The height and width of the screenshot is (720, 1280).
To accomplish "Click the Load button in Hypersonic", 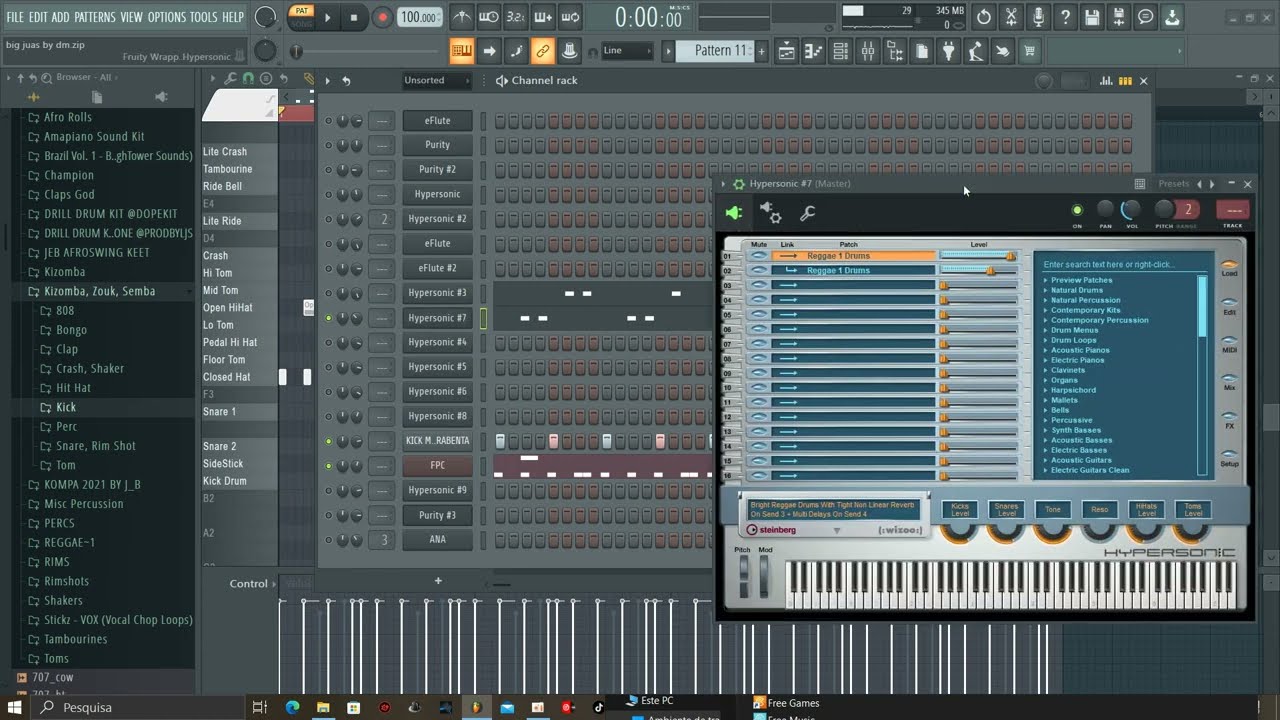I will pyautogui.click(x=1229, y=268).
